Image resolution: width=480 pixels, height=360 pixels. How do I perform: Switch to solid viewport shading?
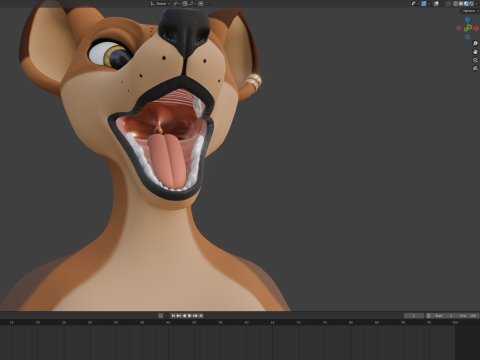click(461, 3)
